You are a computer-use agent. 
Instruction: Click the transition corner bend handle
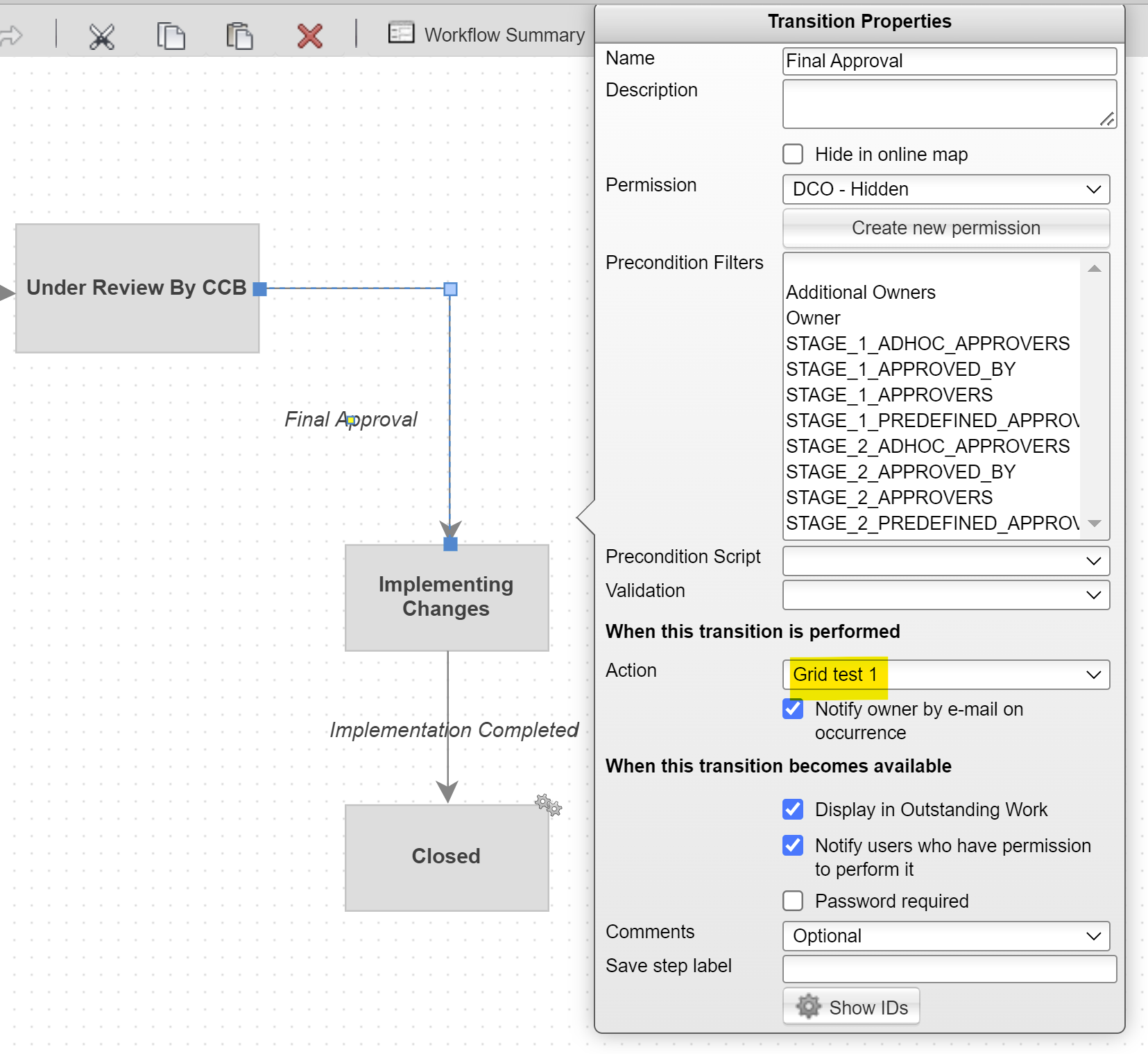450,289
